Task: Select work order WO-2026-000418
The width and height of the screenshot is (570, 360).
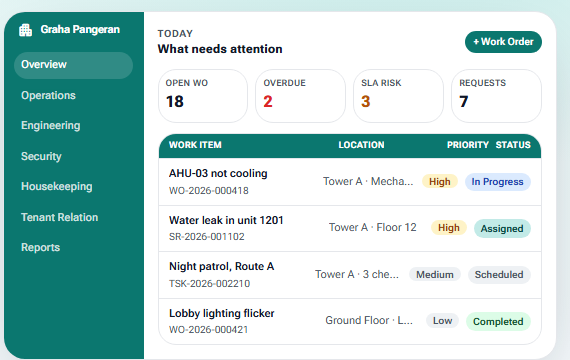Action: (209, 191)
